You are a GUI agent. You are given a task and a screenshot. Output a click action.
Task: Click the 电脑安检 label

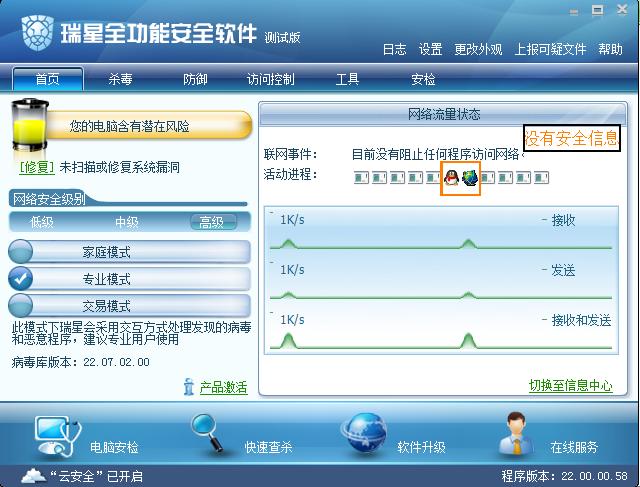pyautogui.click(x=114, y=447)
